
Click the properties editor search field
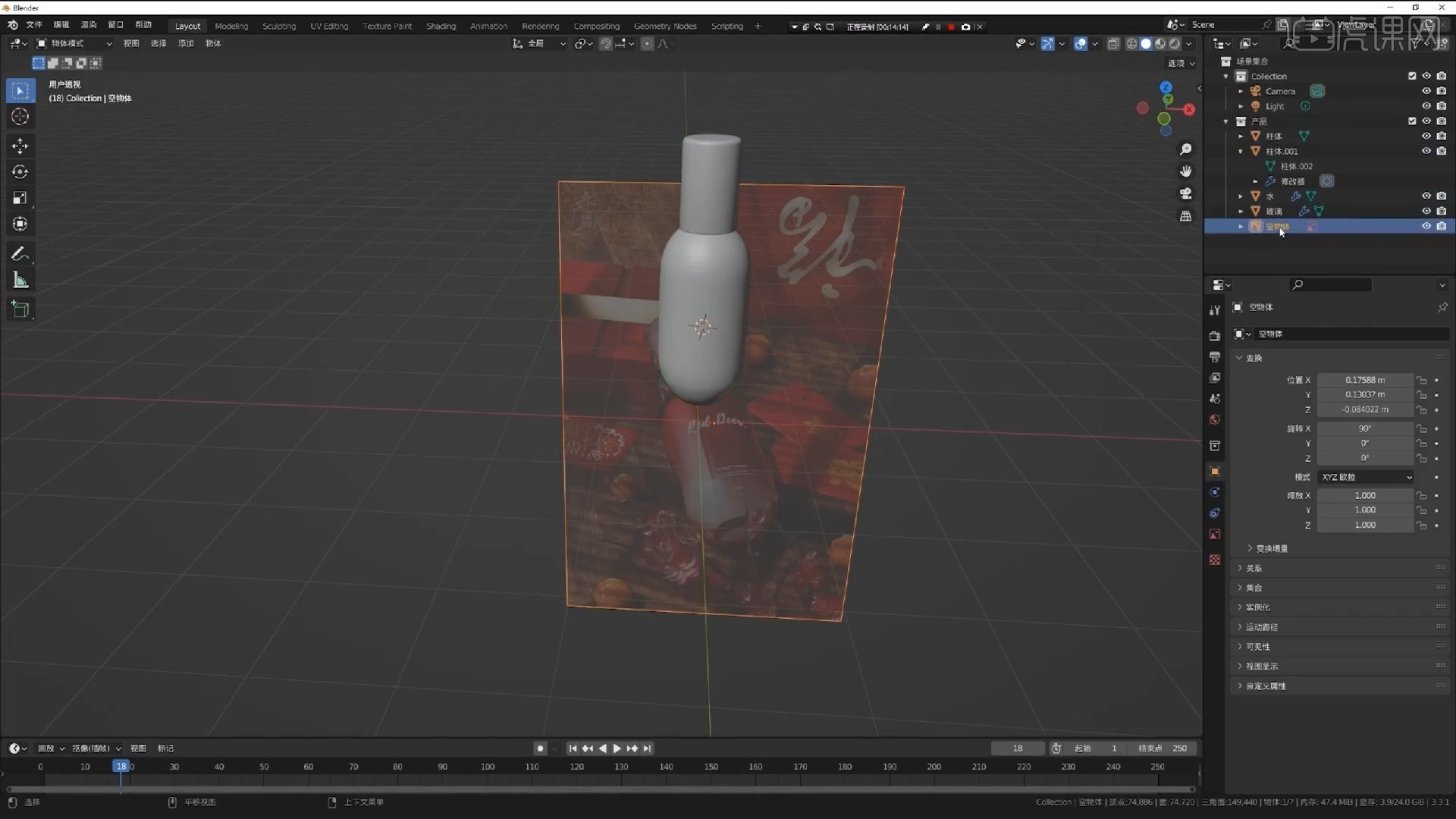tap(1331, 284)
